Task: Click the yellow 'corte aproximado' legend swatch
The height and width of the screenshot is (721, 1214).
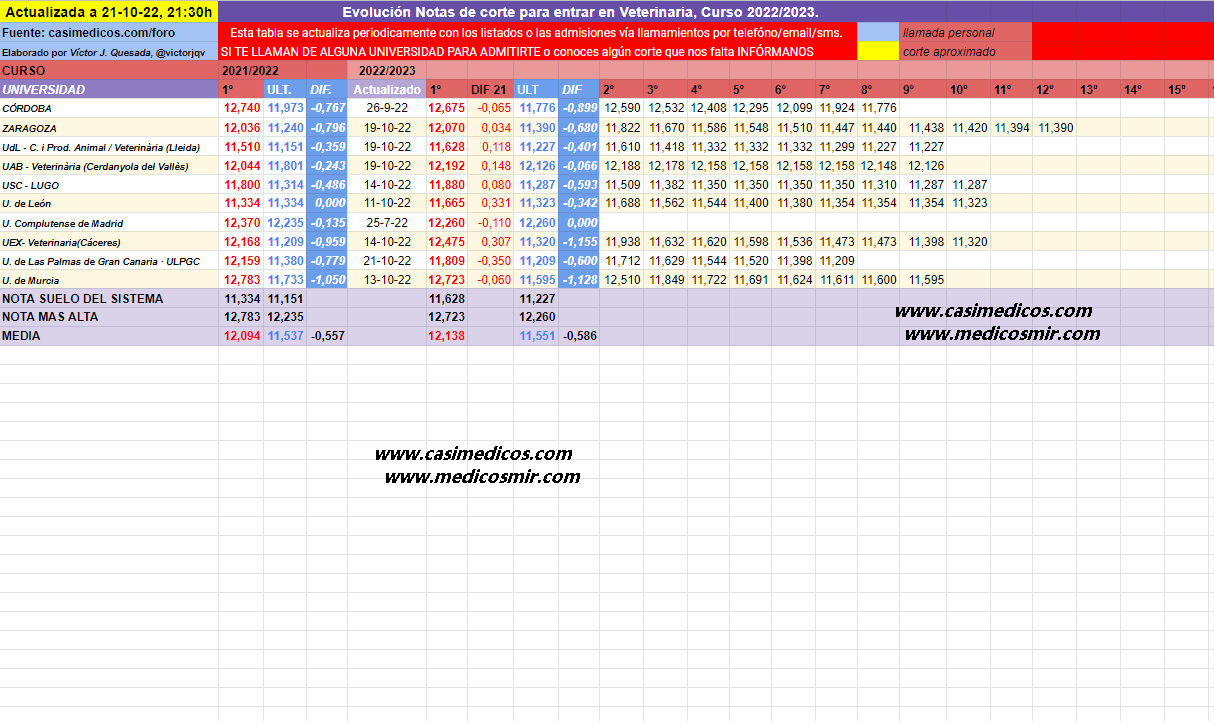Action: (x=877, y=51)
